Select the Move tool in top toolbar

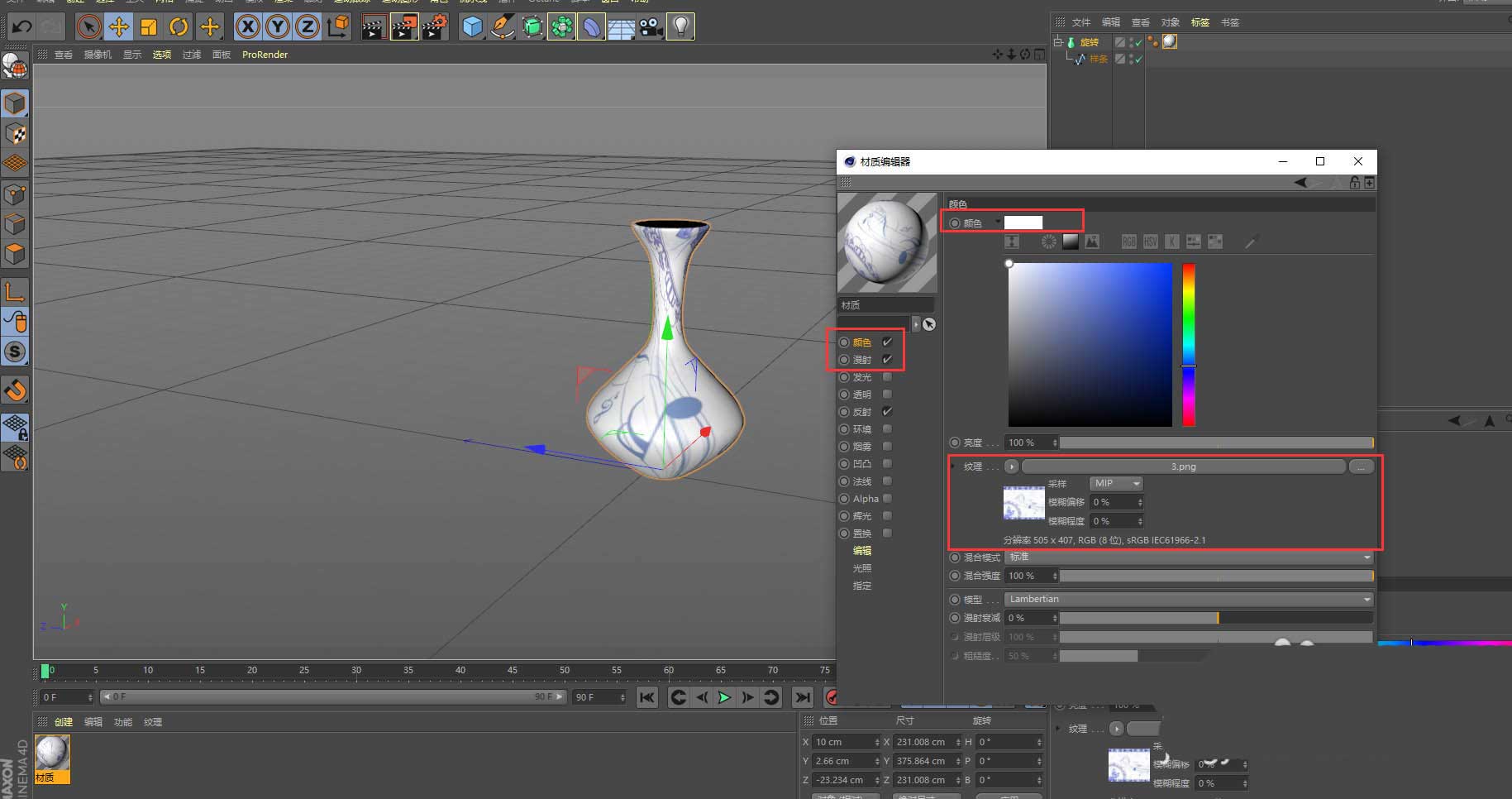click(119, 27)
